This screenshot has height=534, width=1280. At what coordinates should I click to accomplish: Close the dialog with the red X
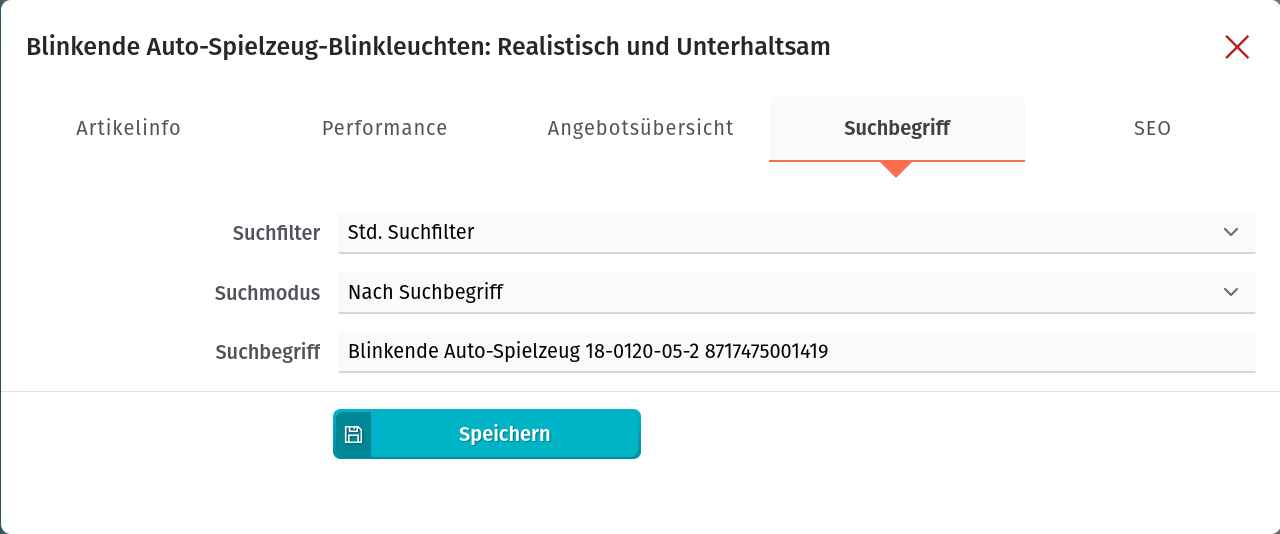coord(1237,47)
